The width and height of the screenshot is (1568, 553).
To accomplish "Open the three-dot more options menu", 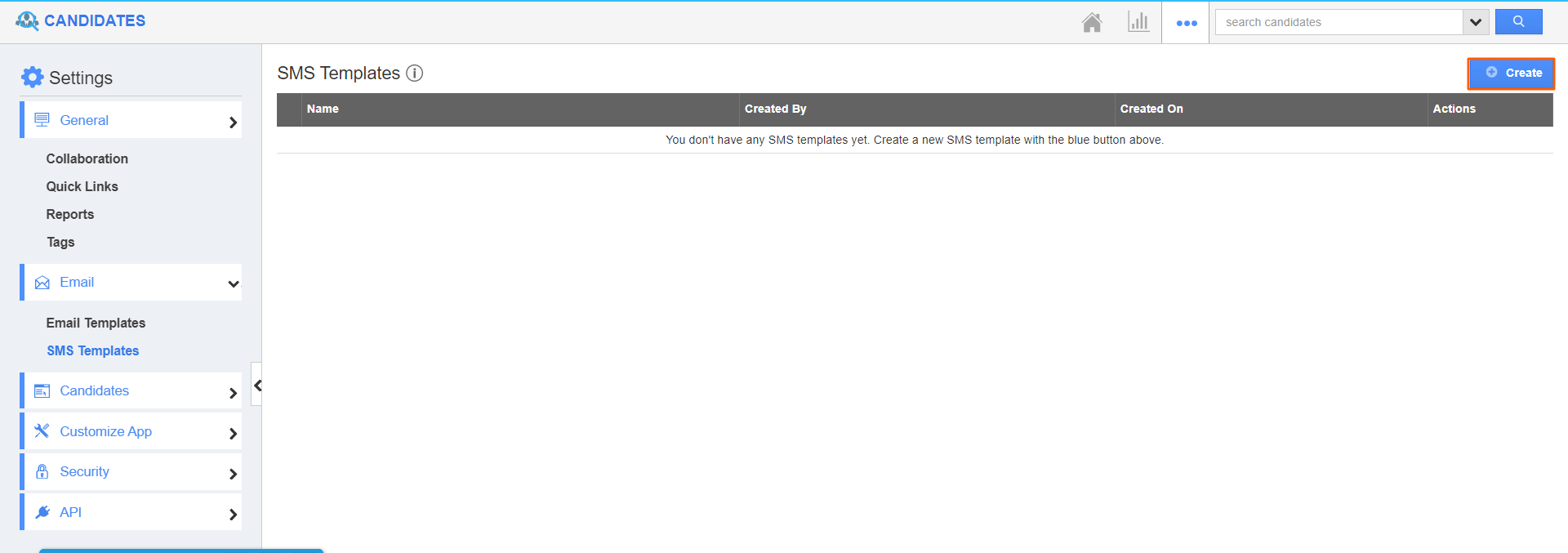I will click(x=1187, y=23).
